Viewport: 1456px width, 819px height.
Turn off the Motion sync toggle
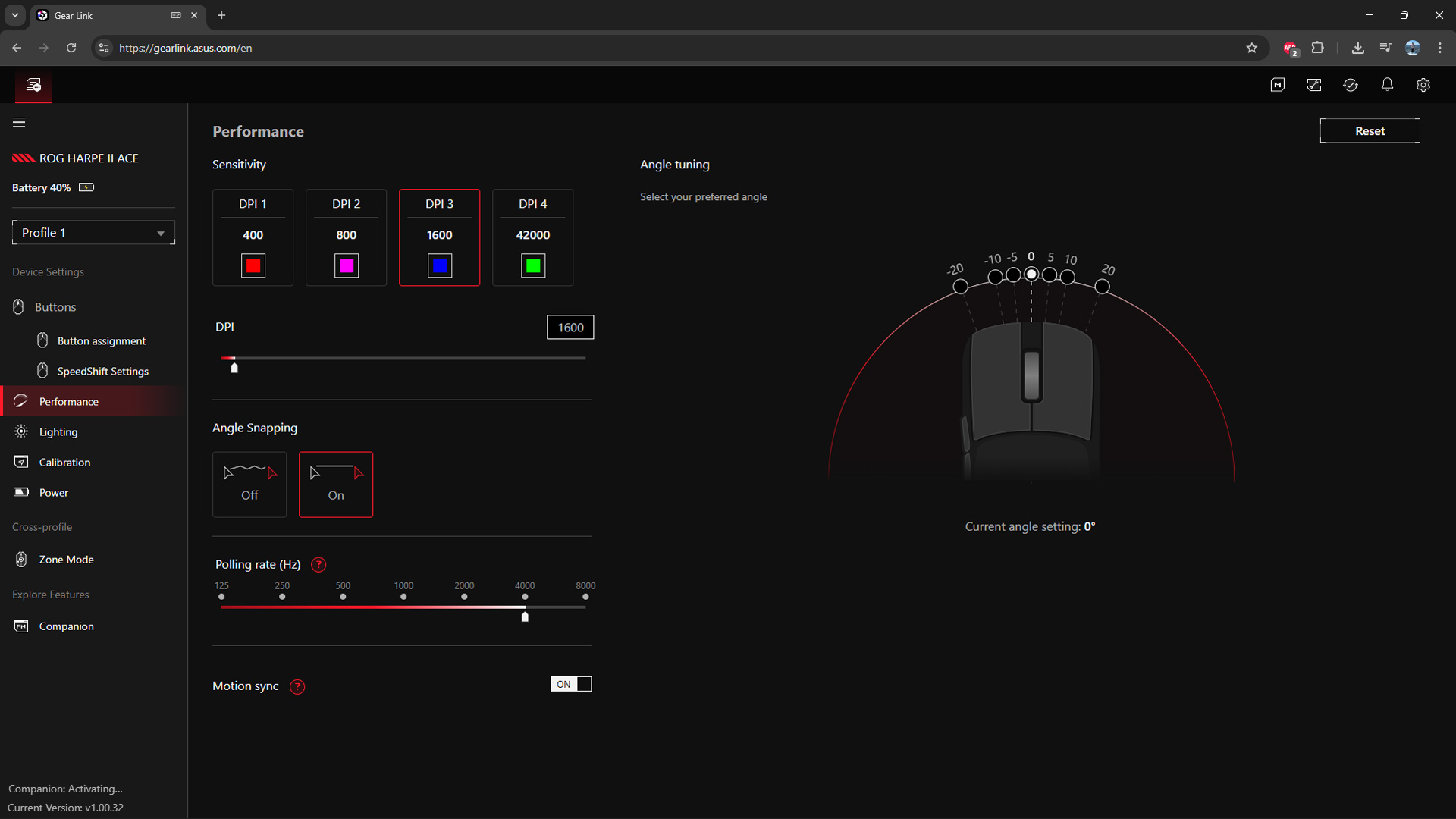tap(571, 683)
